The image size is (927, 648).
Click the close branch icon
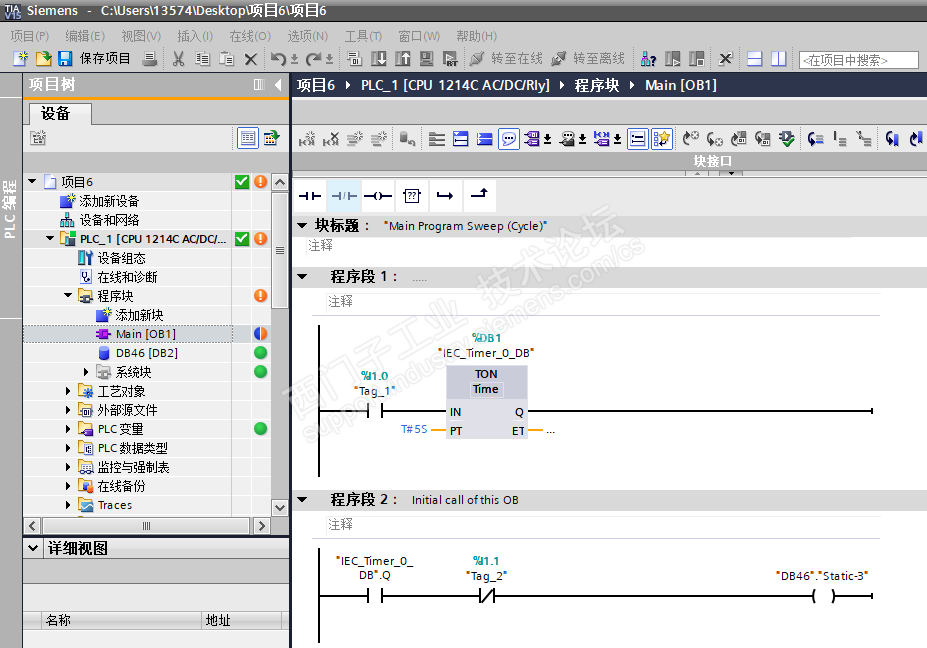point(479,195)
